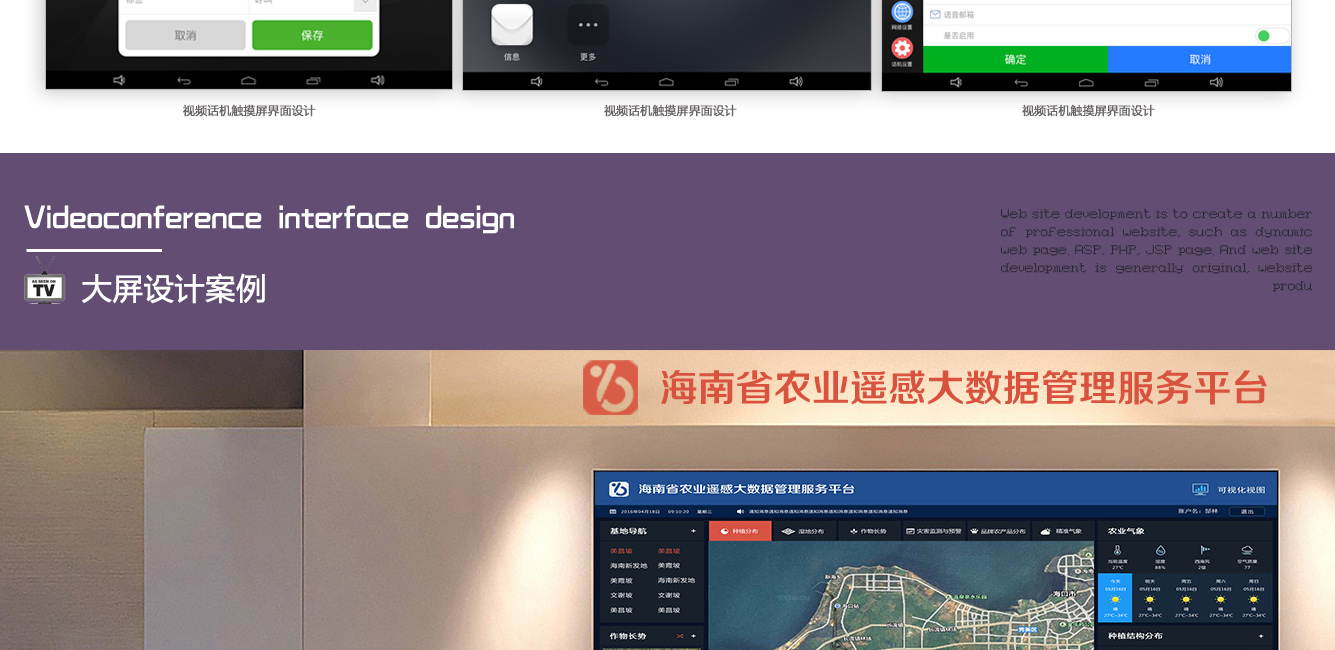Click the green 保存 button
Screen dimensions: 1335x650
click(312, 35)
